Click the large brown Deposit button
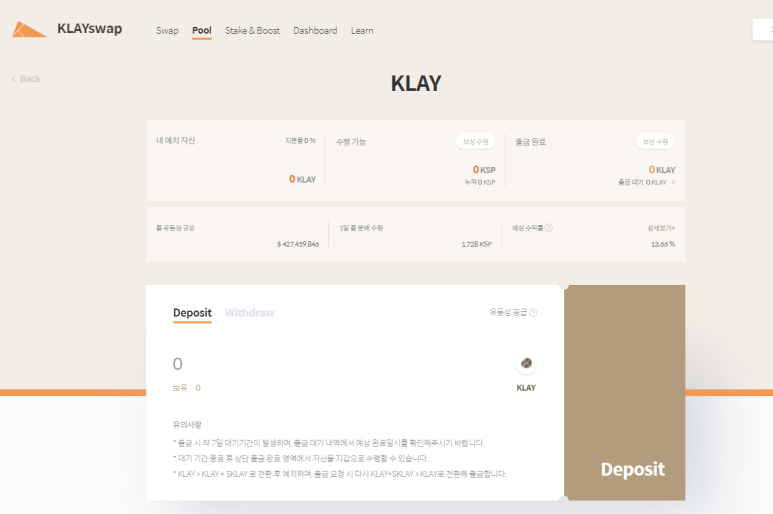The width and height of the screenshot is (773, 514). [x=625, y=393]
